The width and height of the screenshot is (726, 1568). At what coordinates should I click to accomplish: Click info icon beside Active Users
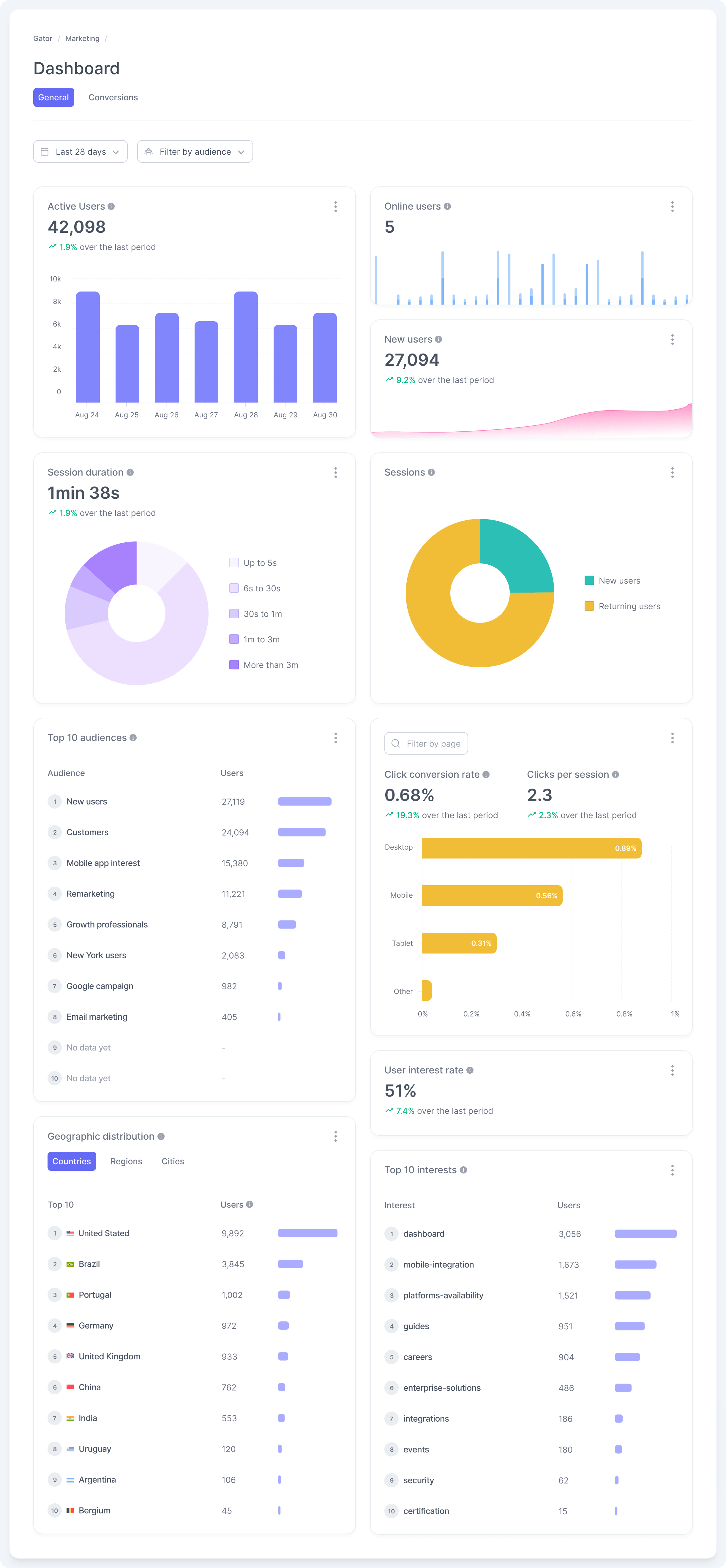tap(111, 206)
